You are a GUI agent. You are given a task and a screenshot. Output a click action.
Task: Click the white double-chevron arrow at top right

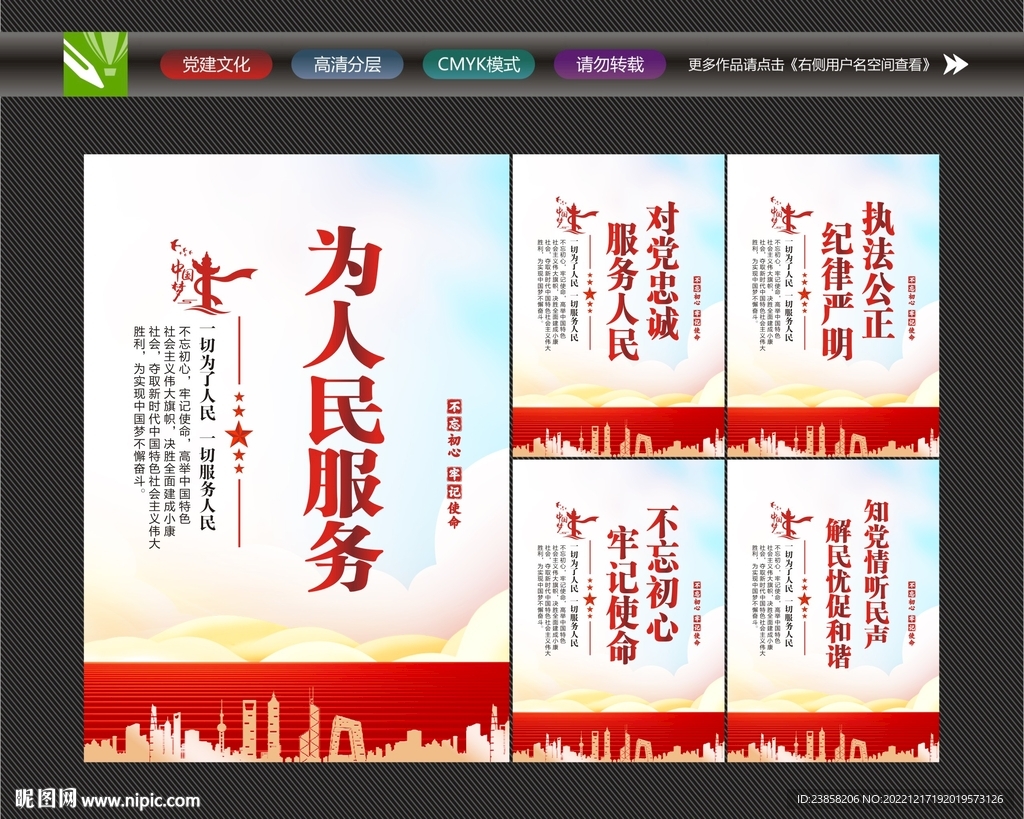pyautogui.click(x=957, y=65)
